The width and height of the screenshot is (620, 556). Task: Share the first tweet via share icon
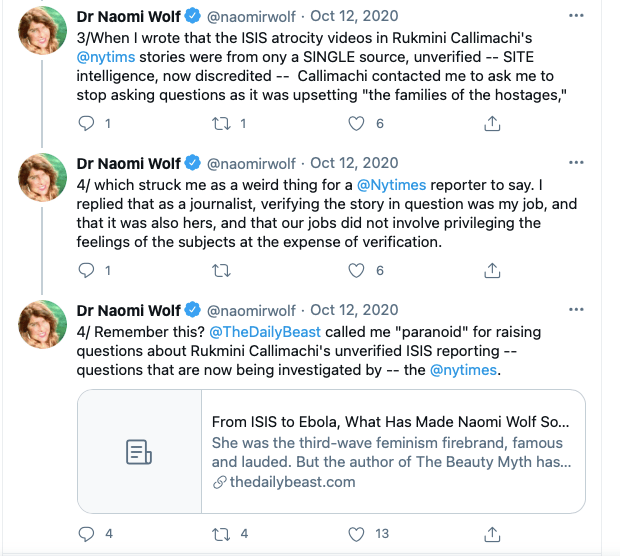click(x=492, y=124)
